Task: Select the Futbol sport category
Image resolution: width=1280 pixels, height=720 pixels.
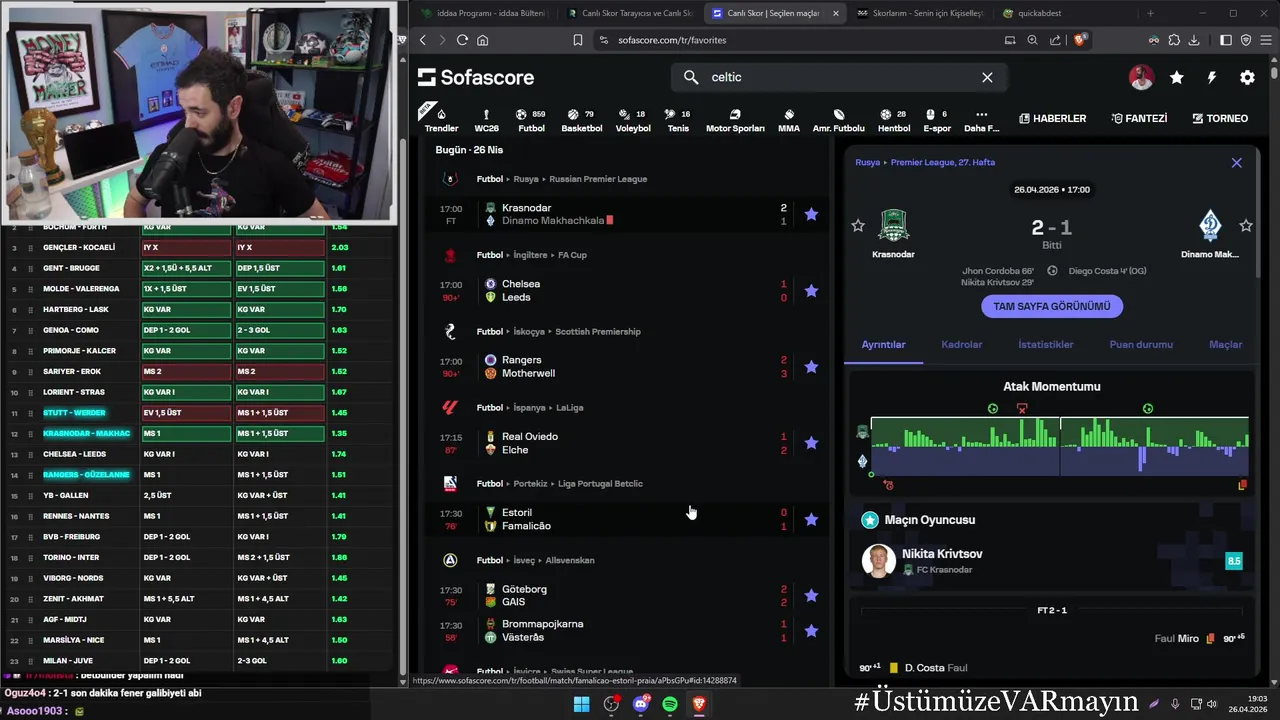Action: click(531, 119)
